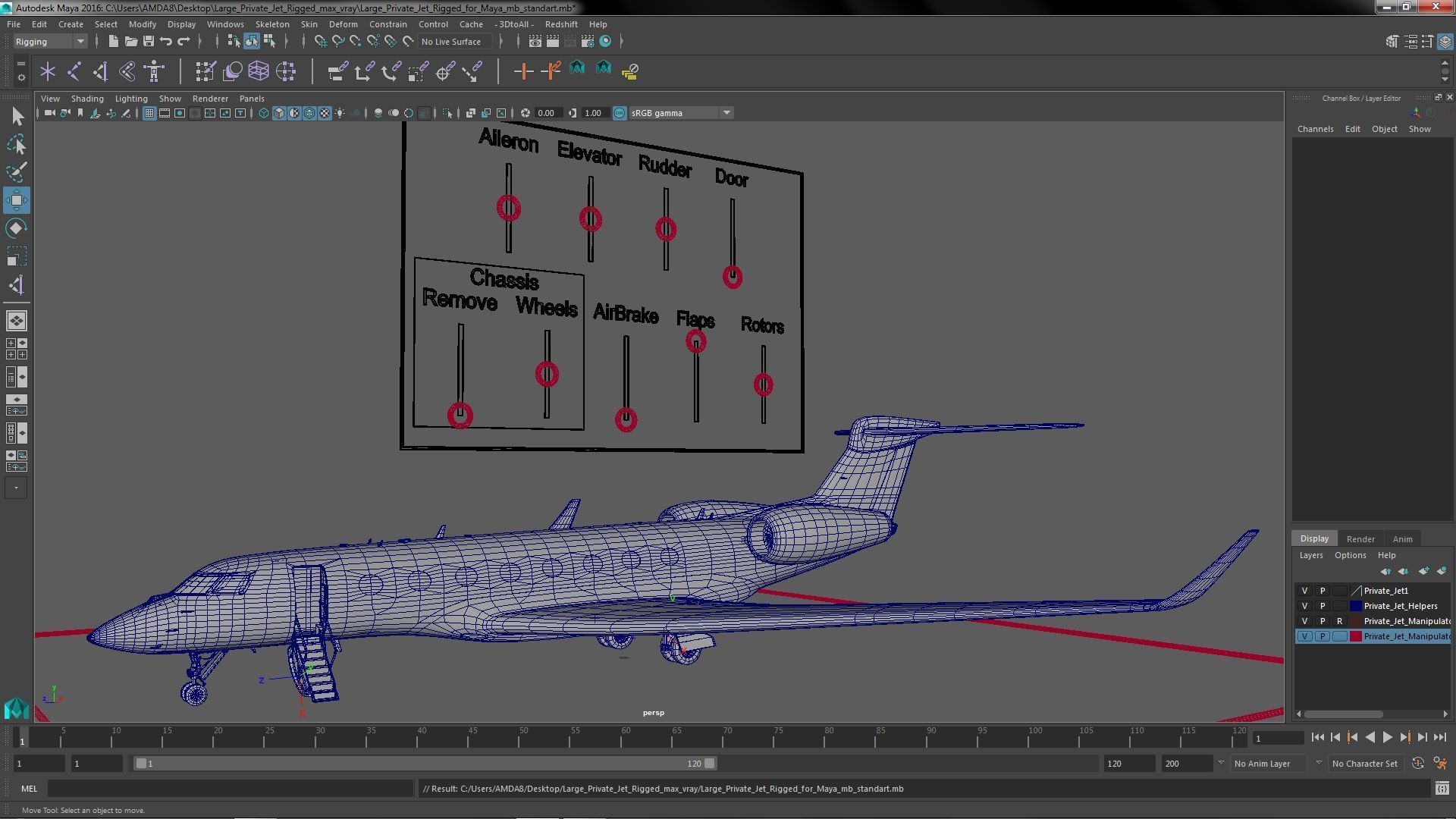The width and height of the screenshot is (1456, 819).
Task: Click the Create Joint tool shelf icon
Action: [74, 71]
